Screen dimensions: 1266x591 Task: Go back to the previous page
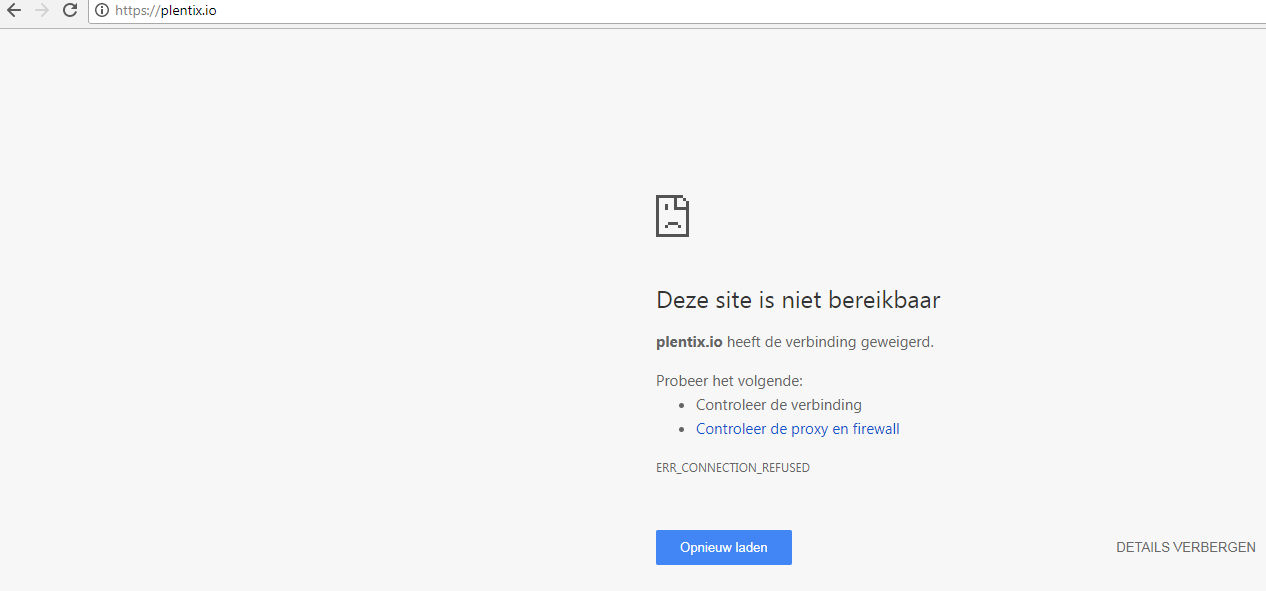point(14,11)
